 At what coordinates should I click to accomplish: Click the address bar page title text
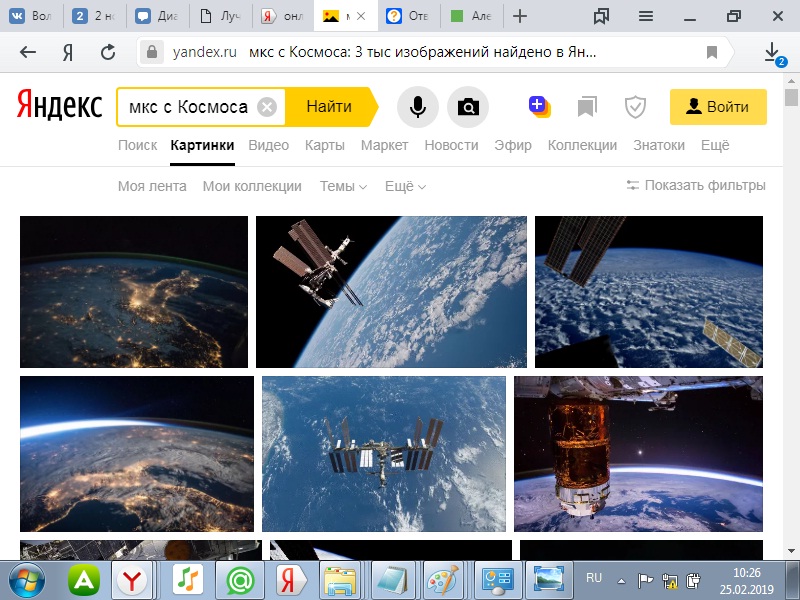point(422,52)
